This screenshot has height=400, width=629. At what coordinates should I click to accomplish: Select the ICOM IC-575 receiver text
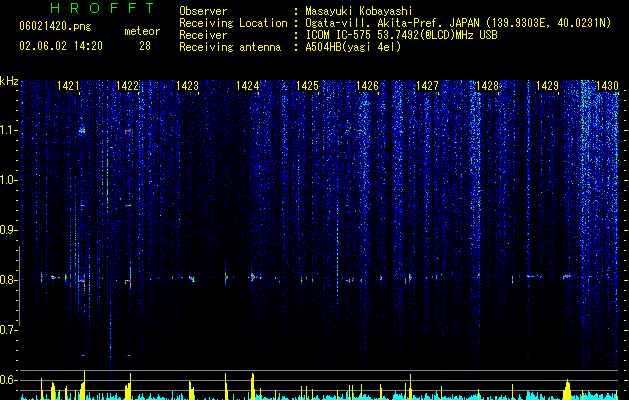pos(401,35)
